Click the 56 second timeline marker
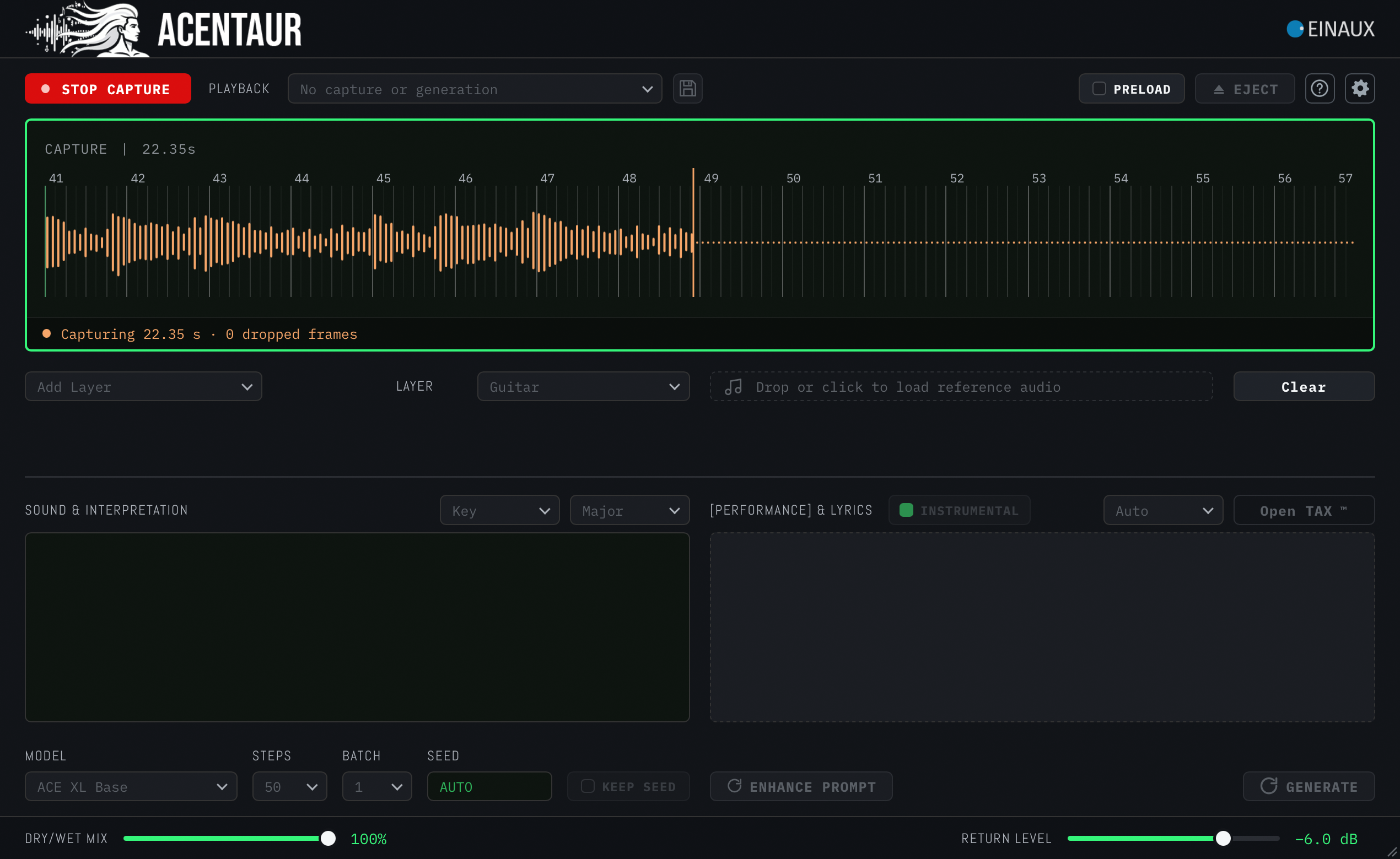This screenshot has width=1400, height=859. coord(1285,179)
